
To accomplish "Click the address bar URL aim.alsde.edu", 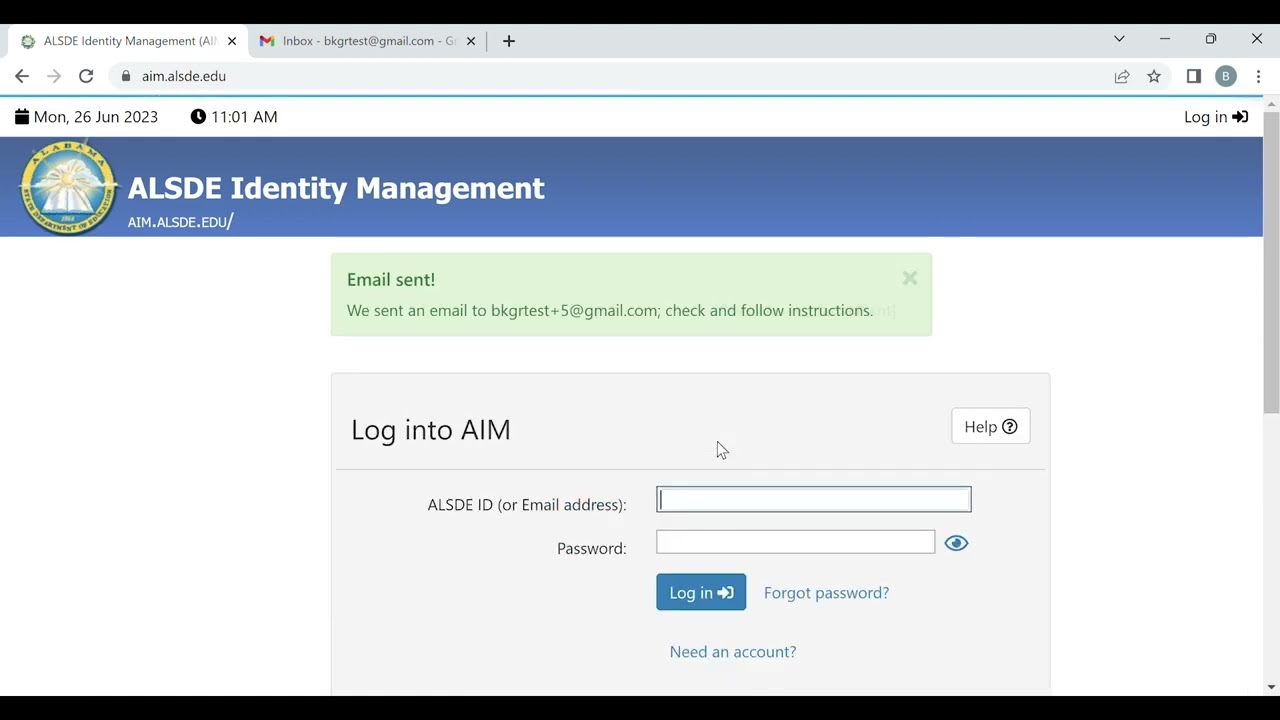I will [x=184, y=76].
